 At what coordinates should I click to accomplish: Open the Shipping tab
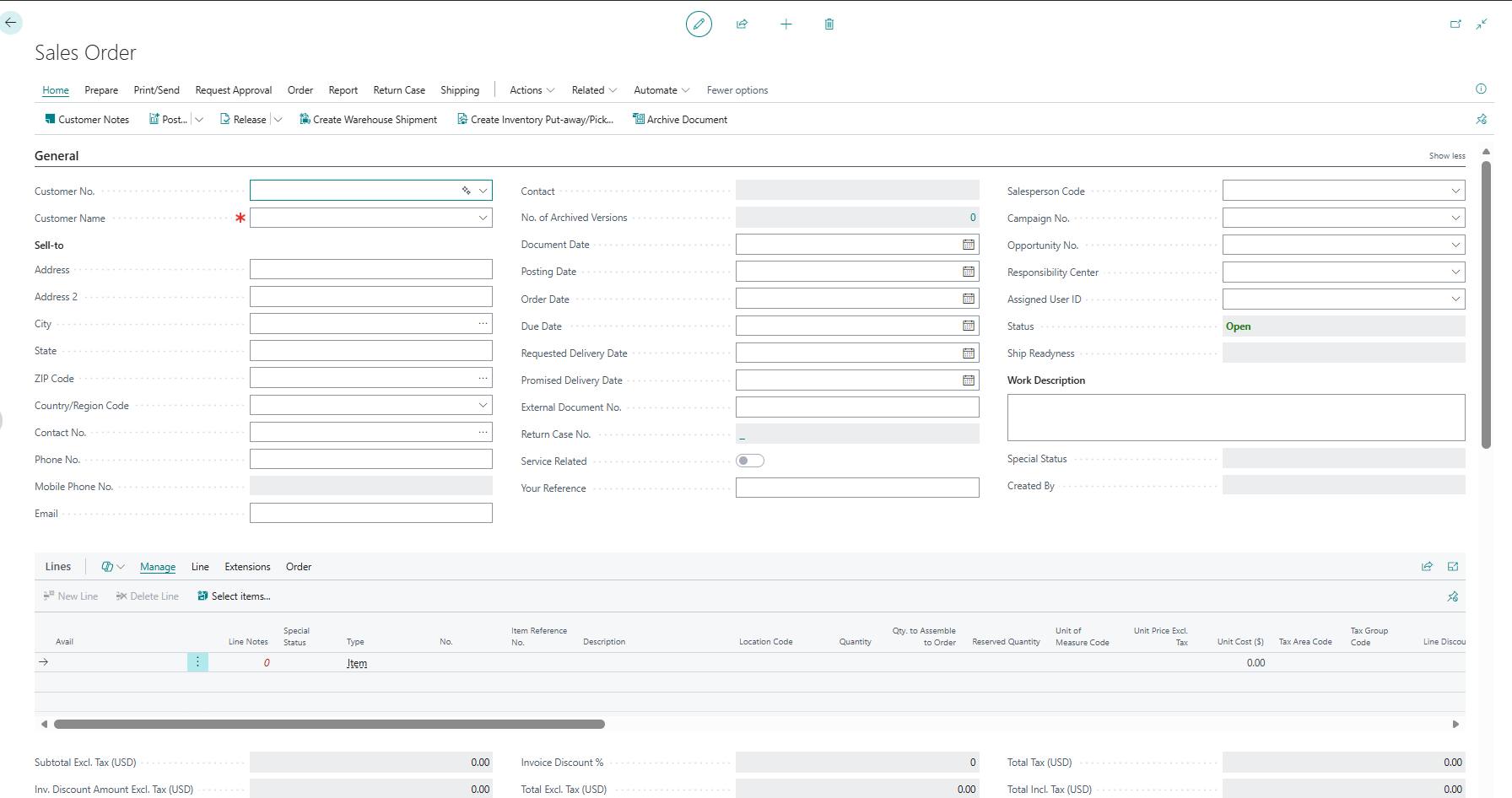[460, 90]
